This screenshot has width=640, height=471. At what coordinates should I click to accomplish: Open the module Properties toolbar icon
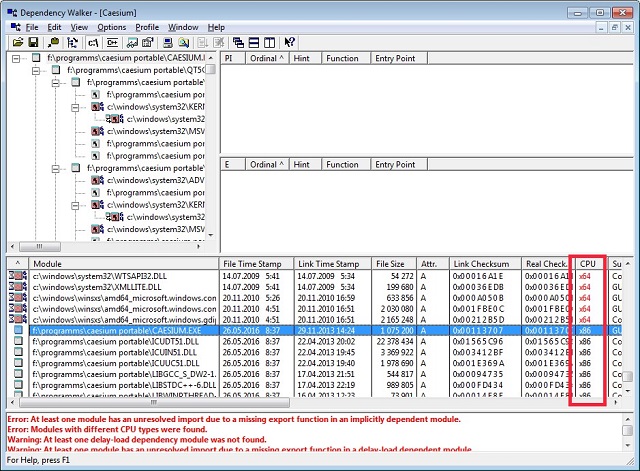click(147, 42)
